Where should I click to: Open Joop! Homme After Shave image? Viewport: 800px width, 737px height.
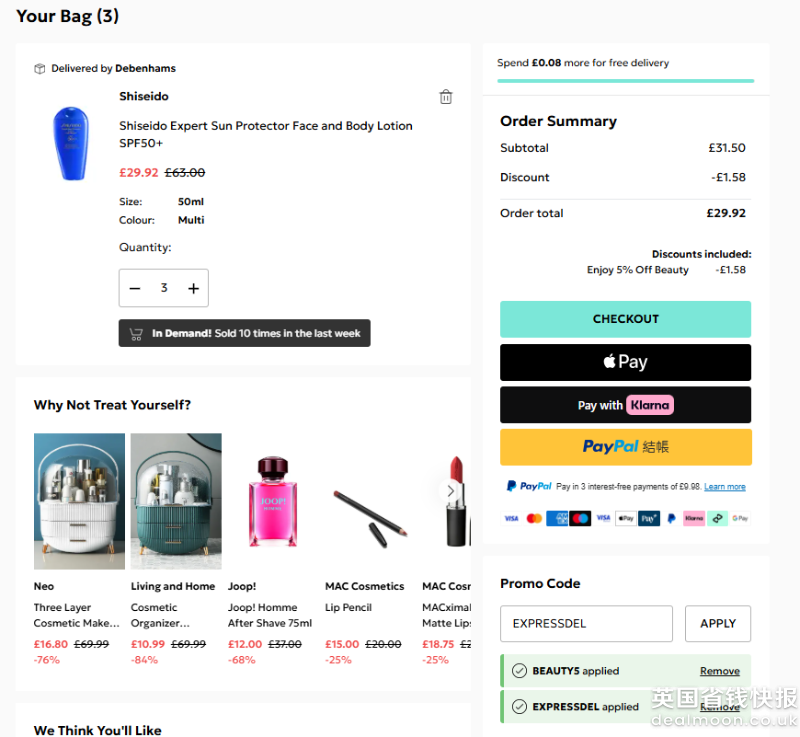coord(273,501)
